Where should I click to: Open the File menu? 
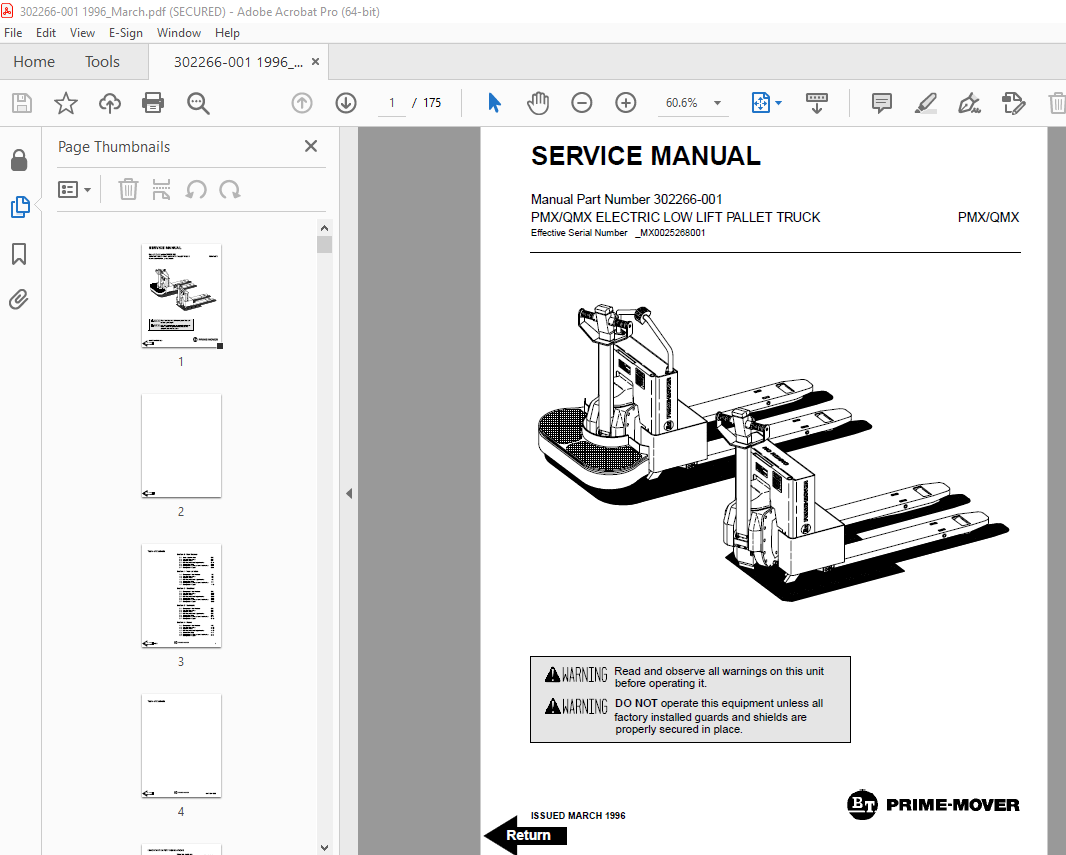click(13, 33)
